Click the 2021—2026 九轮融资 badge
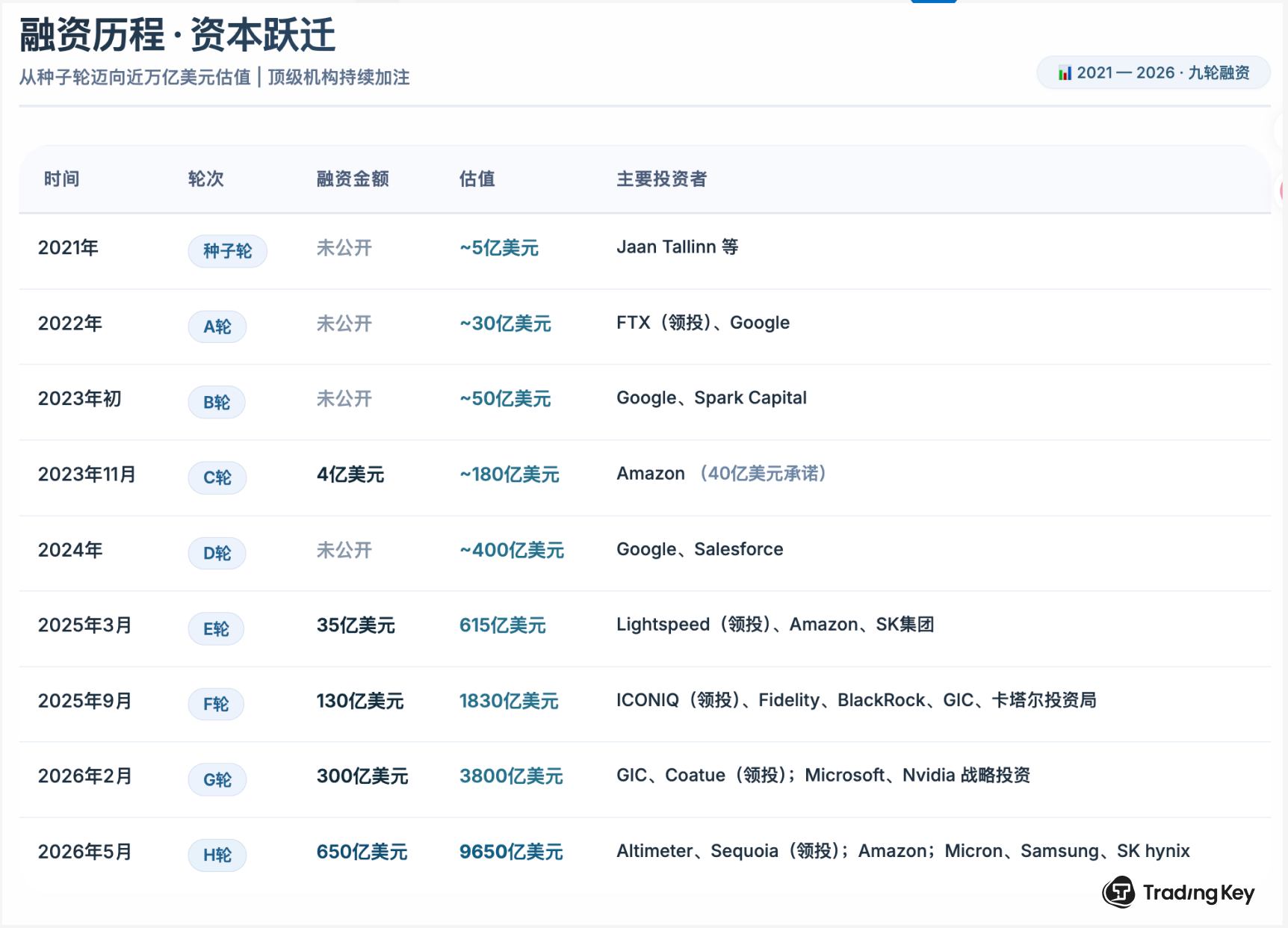This screenshot has width=1288, height=928. coord(1153,72)
